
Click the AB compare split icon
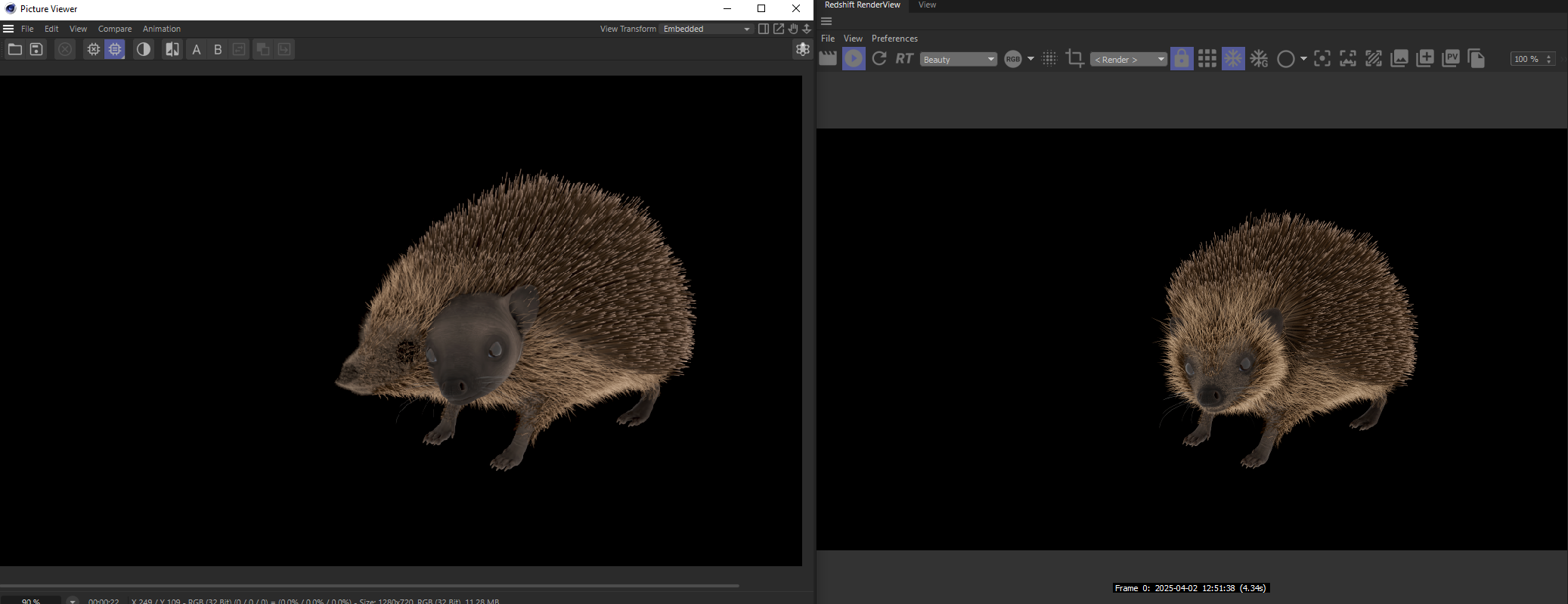click(172, 50)
